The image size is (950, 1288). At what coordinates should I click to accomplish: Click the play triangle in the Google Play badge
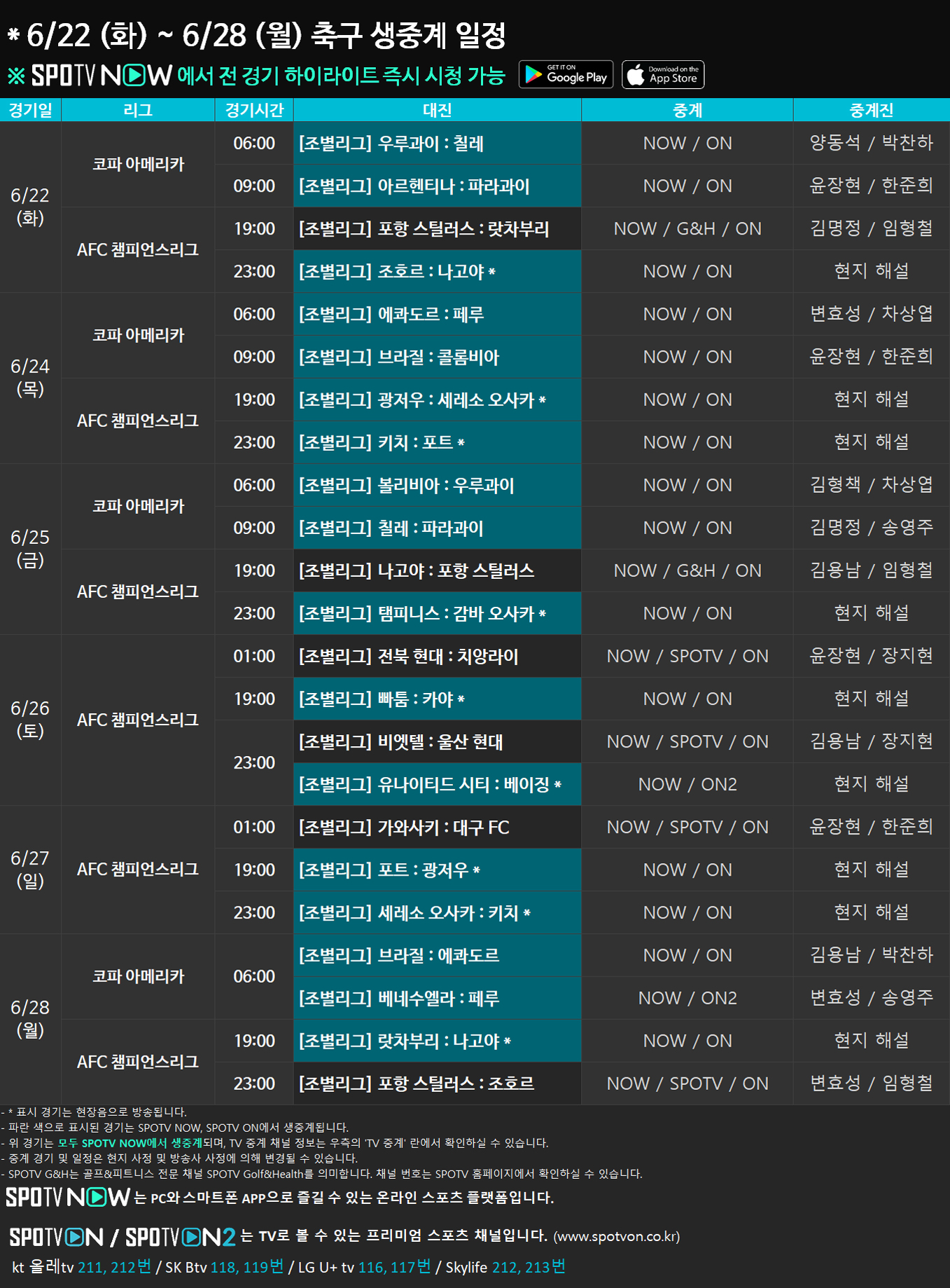(x=533, y=75)
